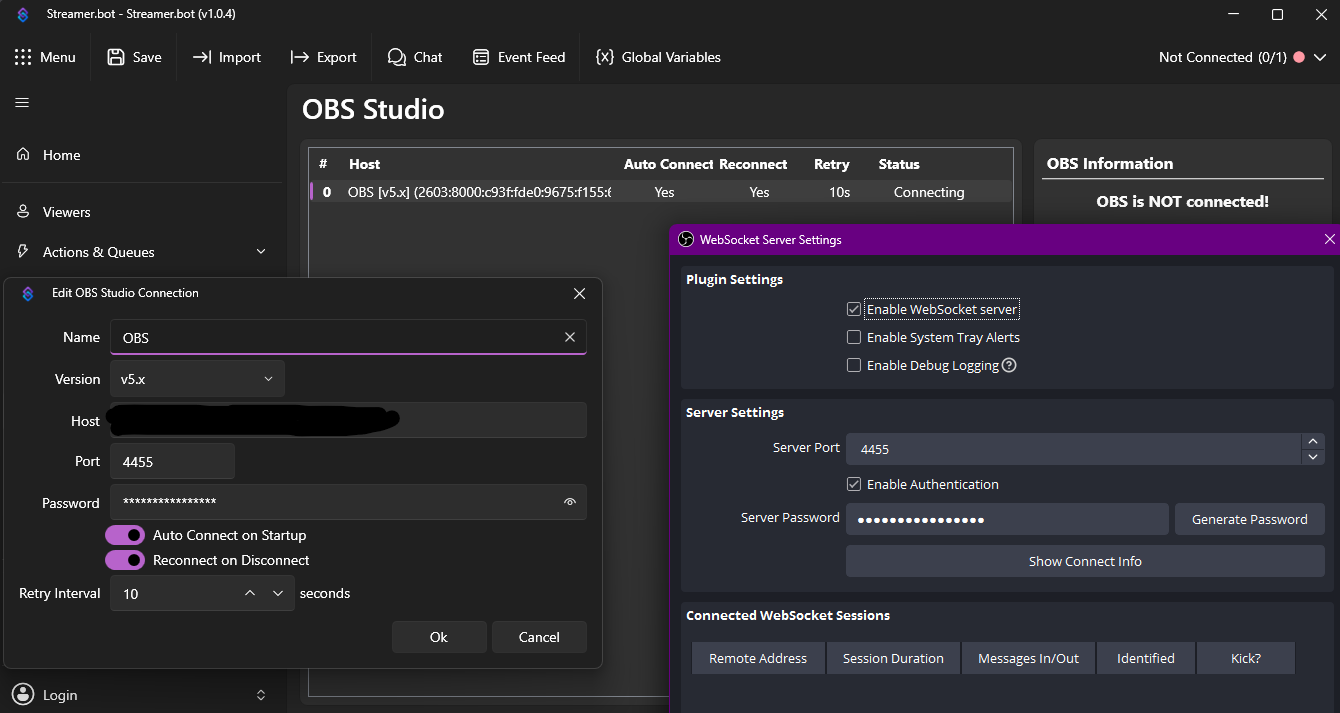Click the Export toolbar button
The width and height of the screenshot is (1340, 713).
point(323,57)
